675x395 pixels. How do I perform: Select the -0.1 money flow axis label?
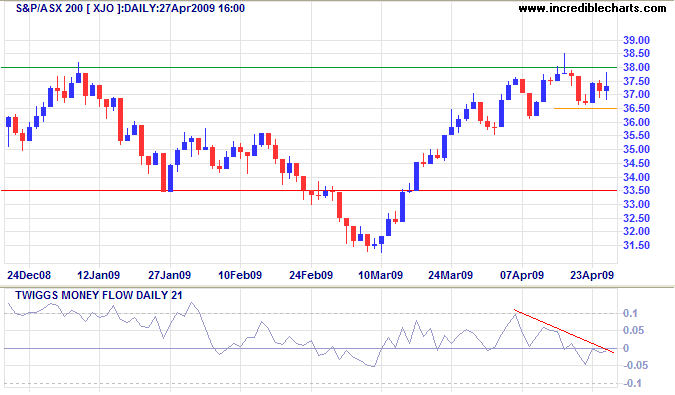(x=632, y=383)
